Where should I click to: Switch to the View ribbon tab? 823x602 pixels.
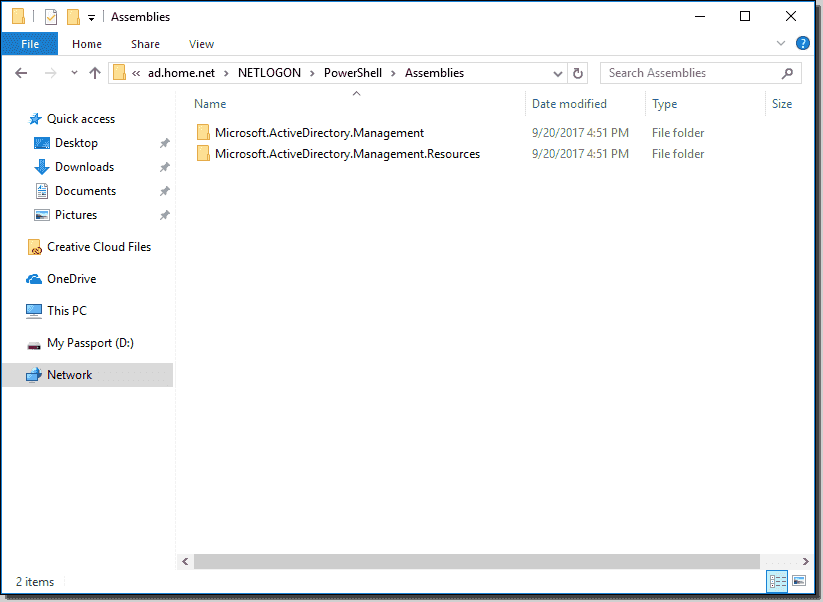pos(202,44)
